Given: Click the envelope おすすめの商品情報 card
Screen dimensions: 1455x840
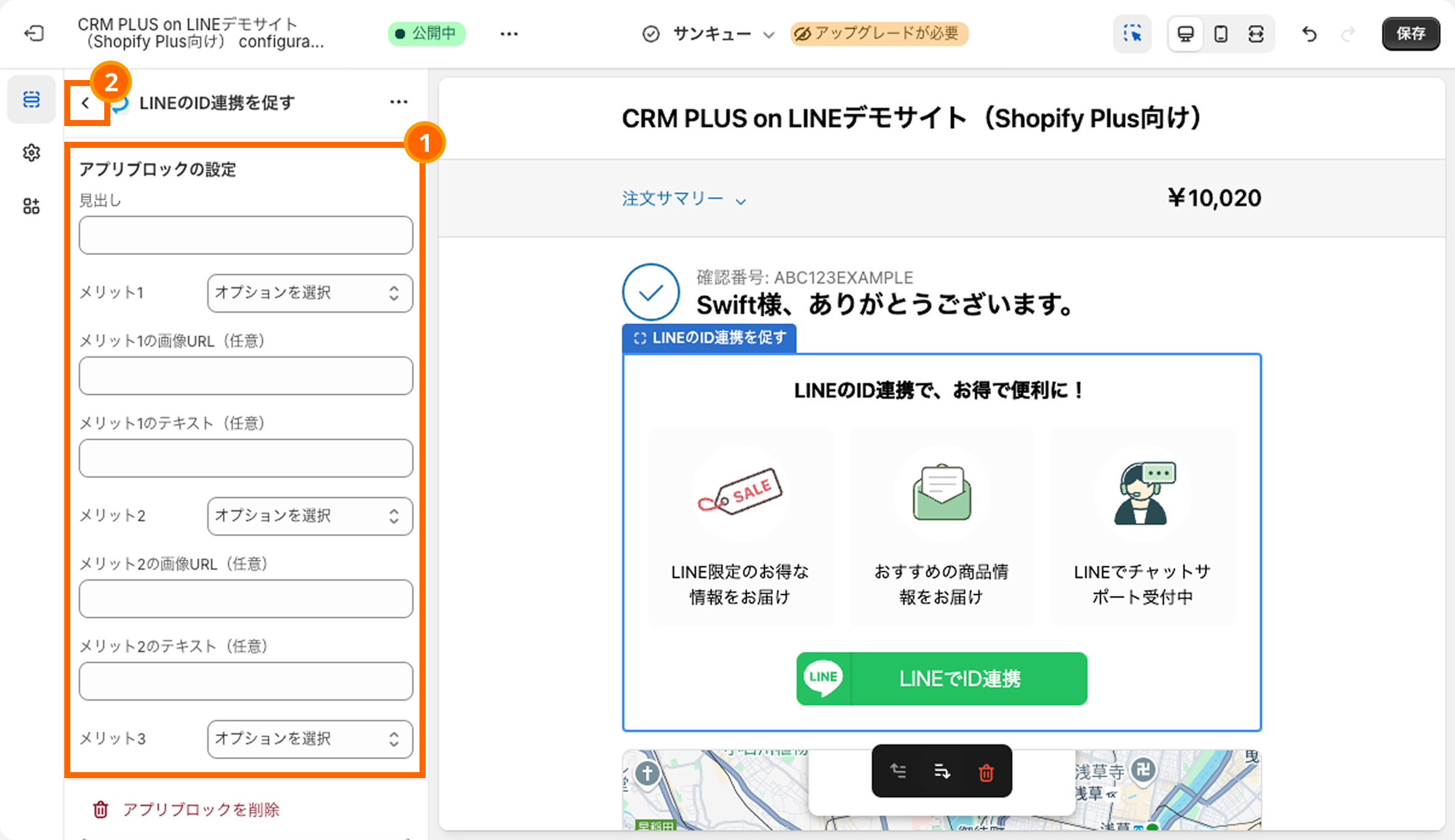Looking at the screenshot, I should click(x=942, y=526).
